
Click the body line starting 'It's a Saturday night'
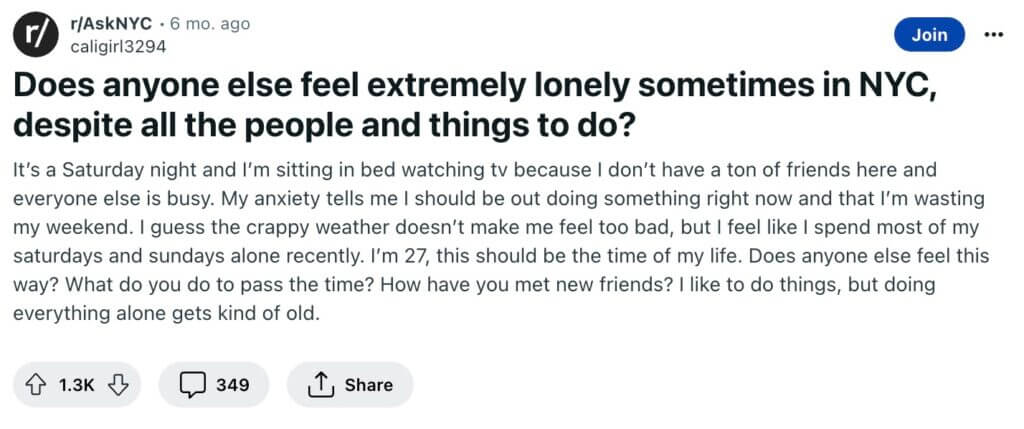tap(475, 170)
